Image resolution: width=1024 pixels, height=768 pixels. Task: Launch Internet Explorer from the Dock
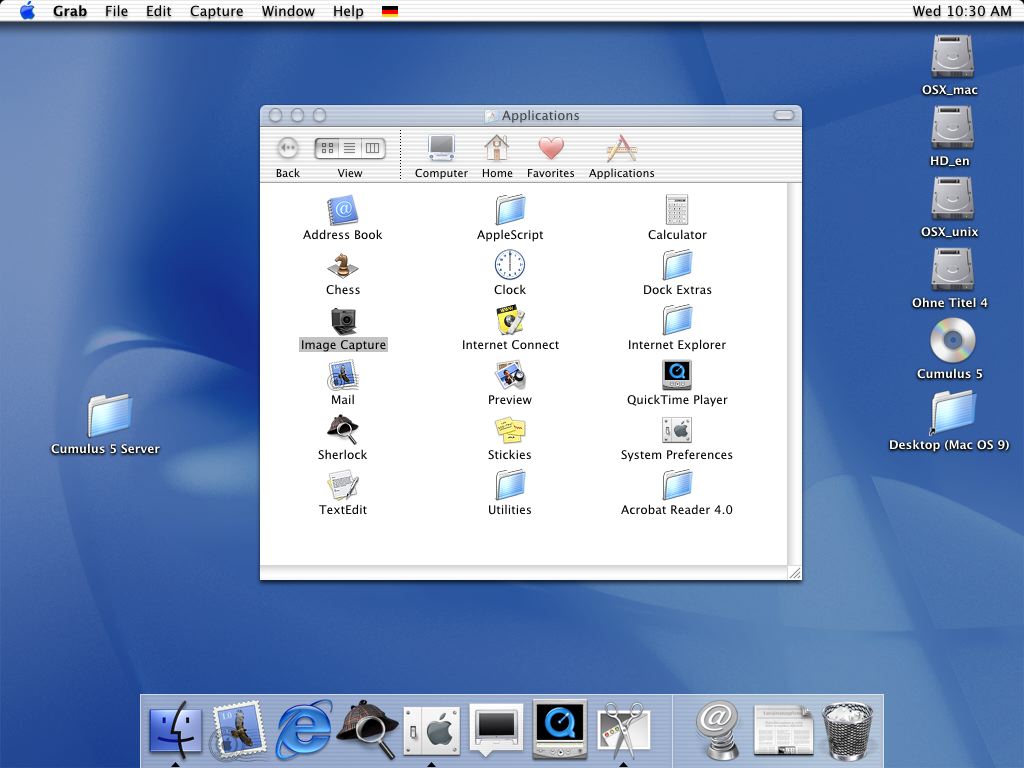tap(303, 729)
